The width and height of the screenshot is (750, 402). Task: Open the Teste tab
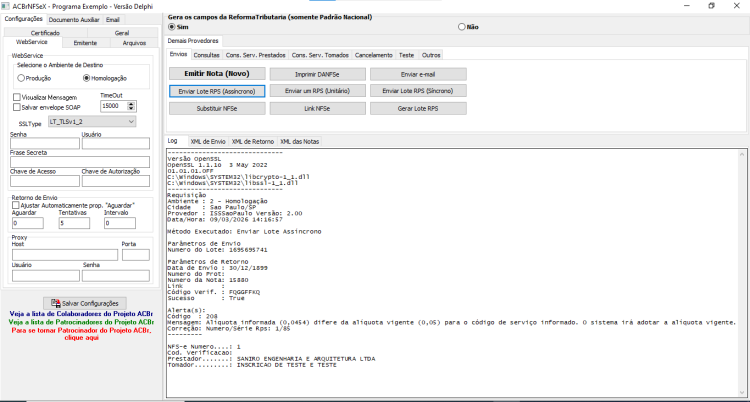(407, 55)
